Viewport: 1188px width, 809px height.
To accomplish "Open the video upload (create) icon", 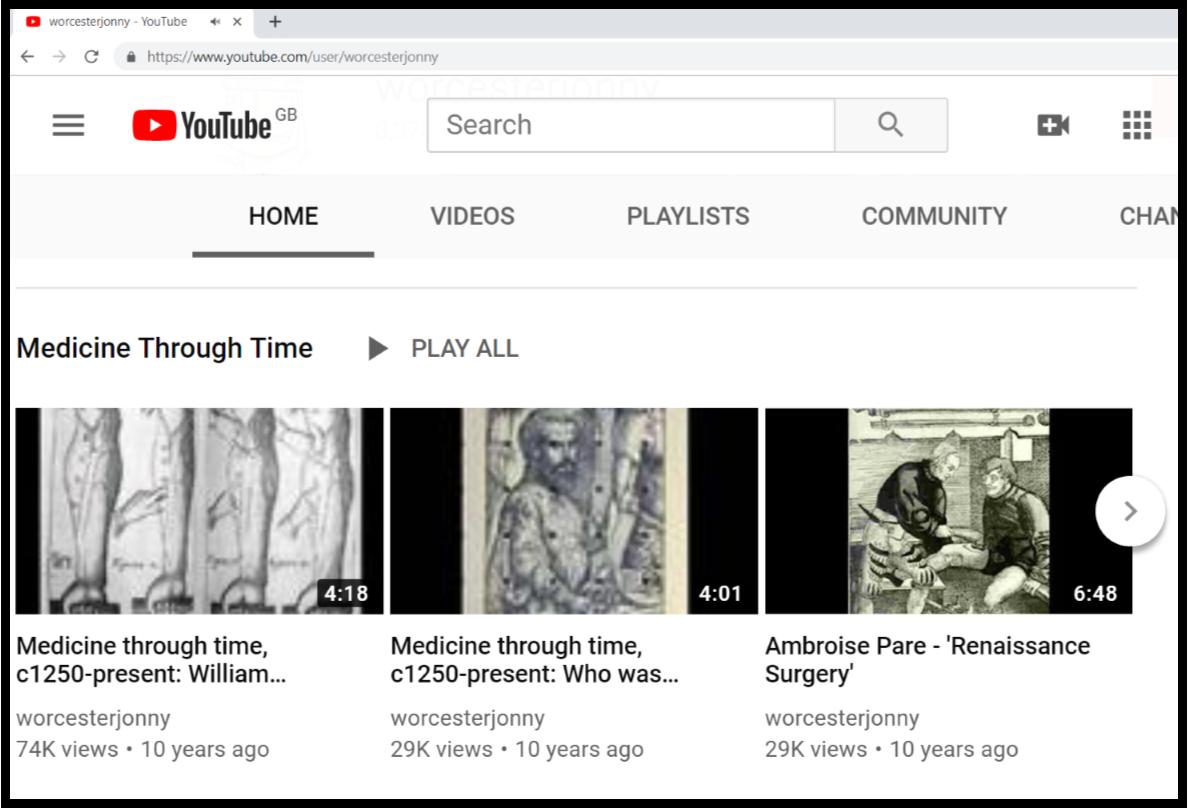I will click(x=1055, y=124).
